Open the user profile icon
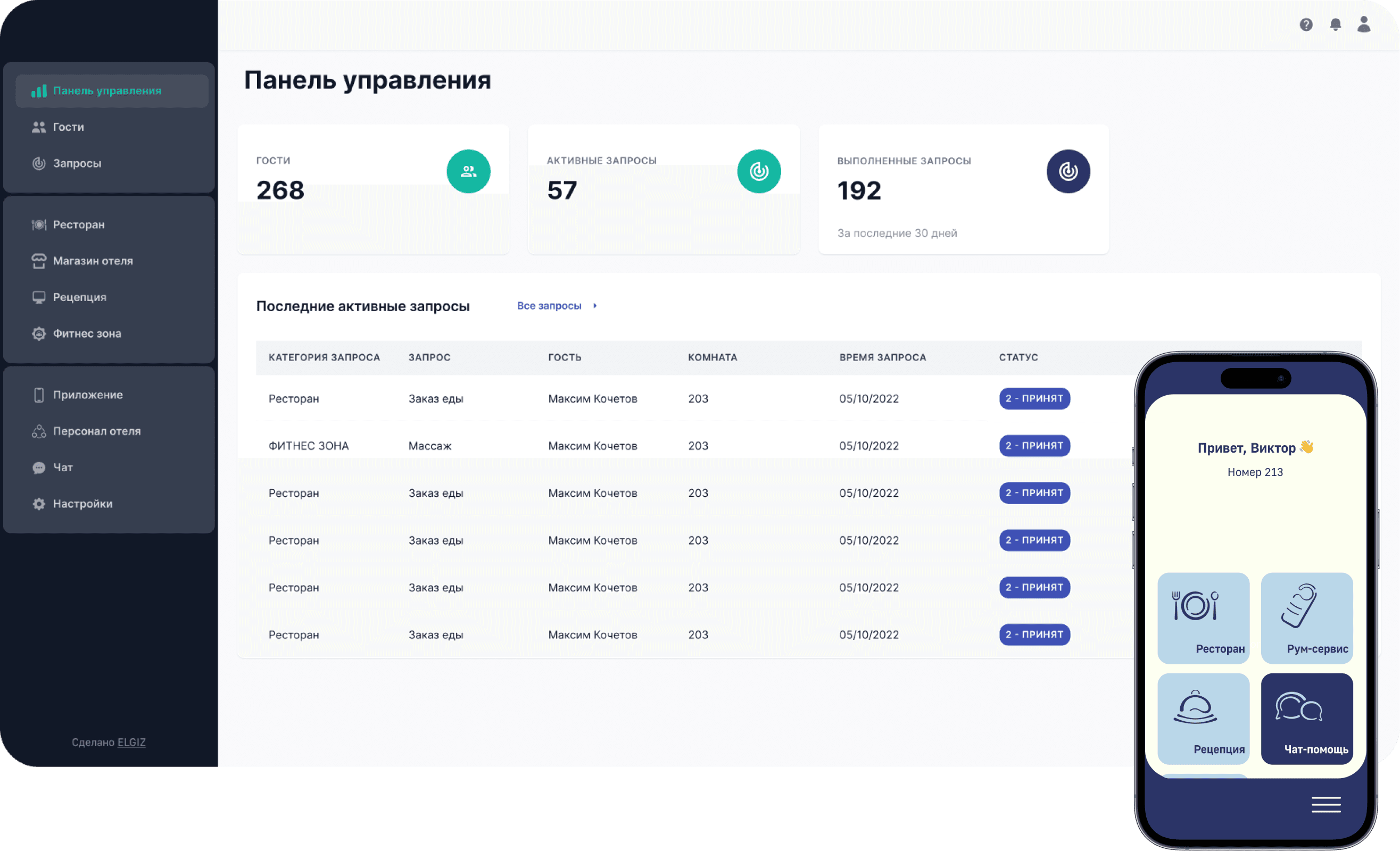 tap(1364, 24)
